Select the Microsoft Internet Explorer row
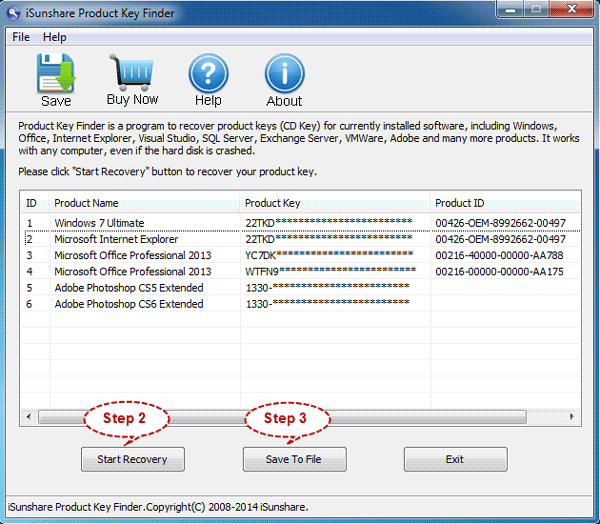 click(300, 239)
